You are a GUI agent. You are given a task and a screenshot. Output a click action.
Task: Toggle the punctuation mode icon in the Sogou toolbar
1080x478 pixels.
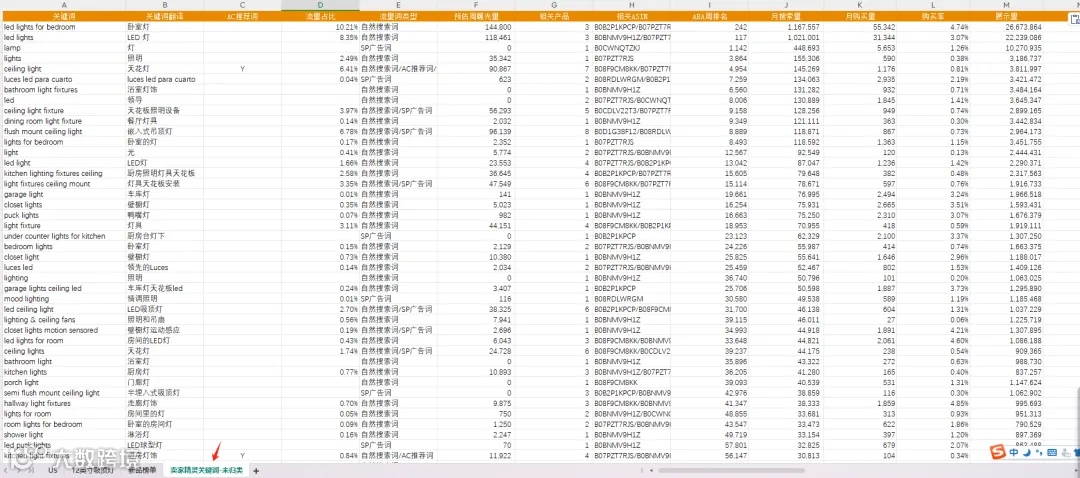(x=1038, y=453)
